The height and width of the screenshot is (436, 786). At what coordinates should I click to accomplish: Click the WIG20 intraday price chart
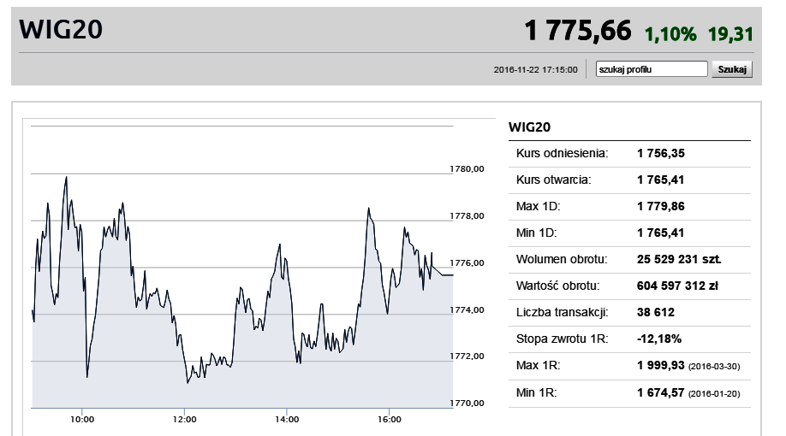(242, 267)
